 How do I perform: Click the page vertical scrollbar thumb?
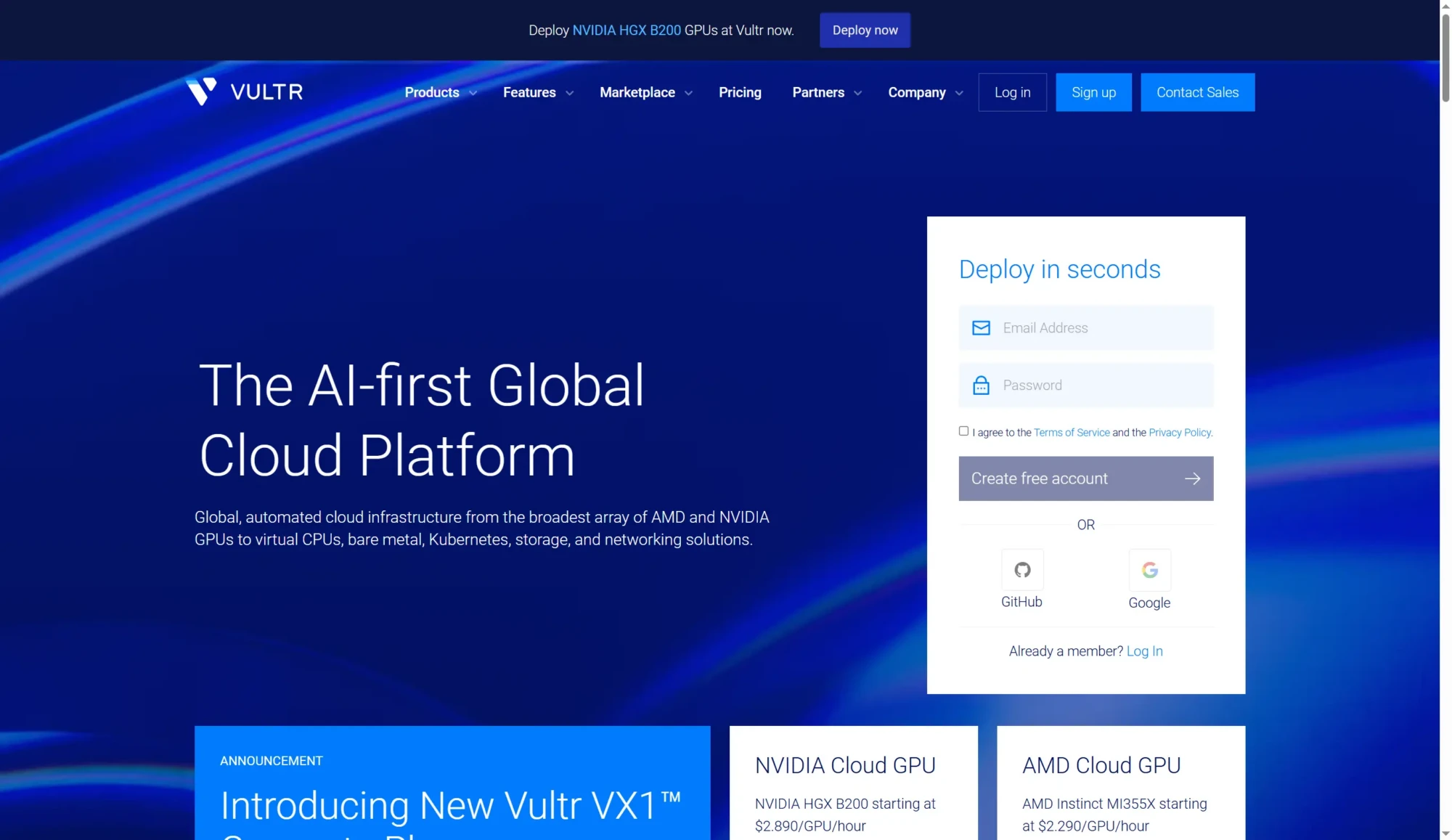[1445, 57]
